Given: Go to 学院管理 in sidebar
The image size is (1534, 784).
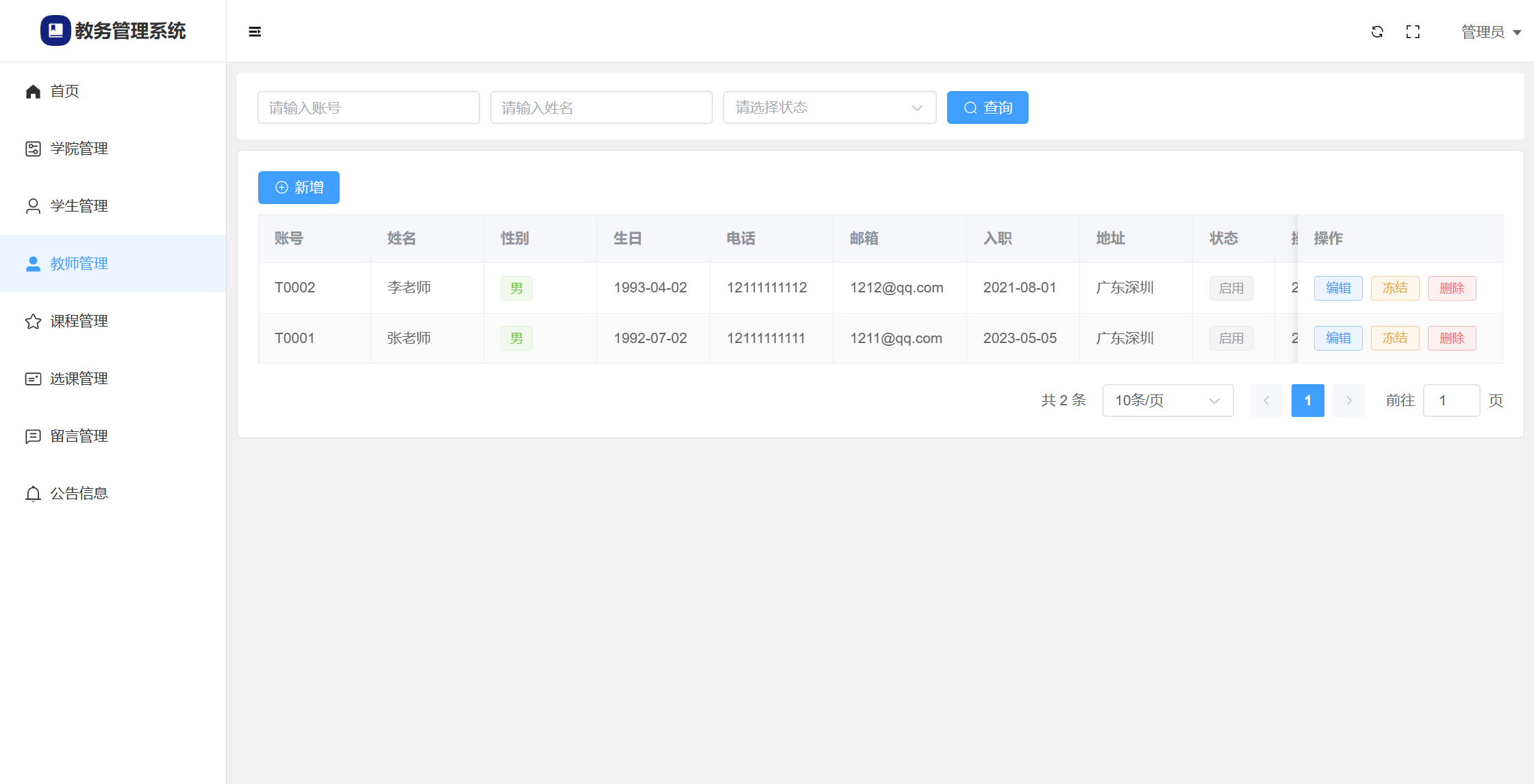Looking at the screenshot, I should tap(79, 149).
